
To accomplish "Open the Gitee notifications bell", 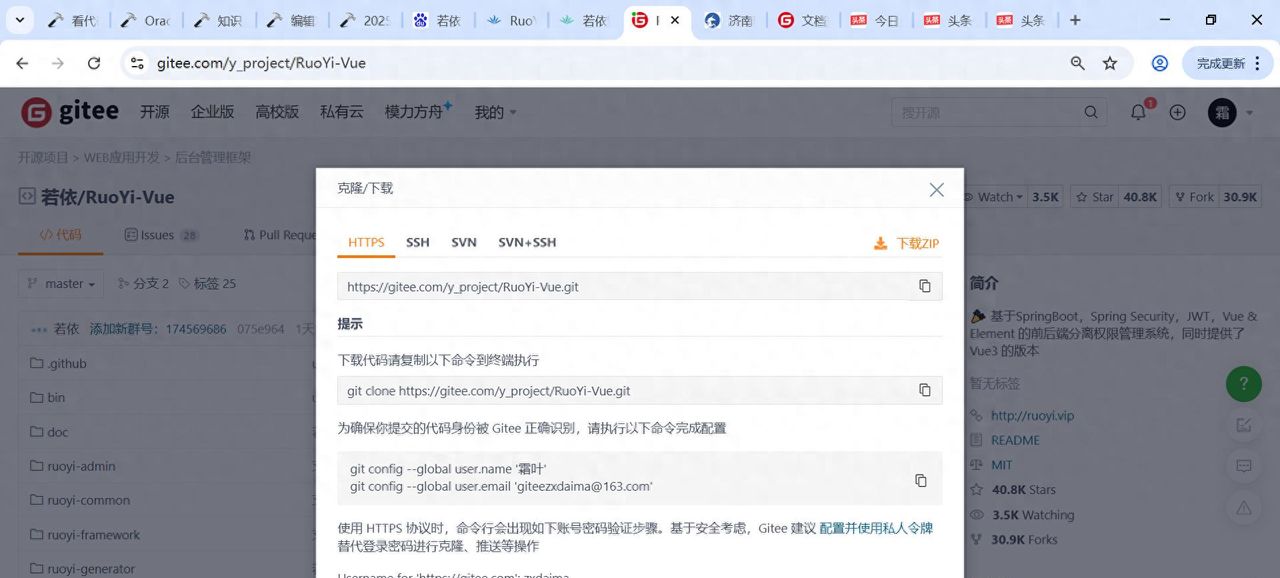I will click(1137, 112).
